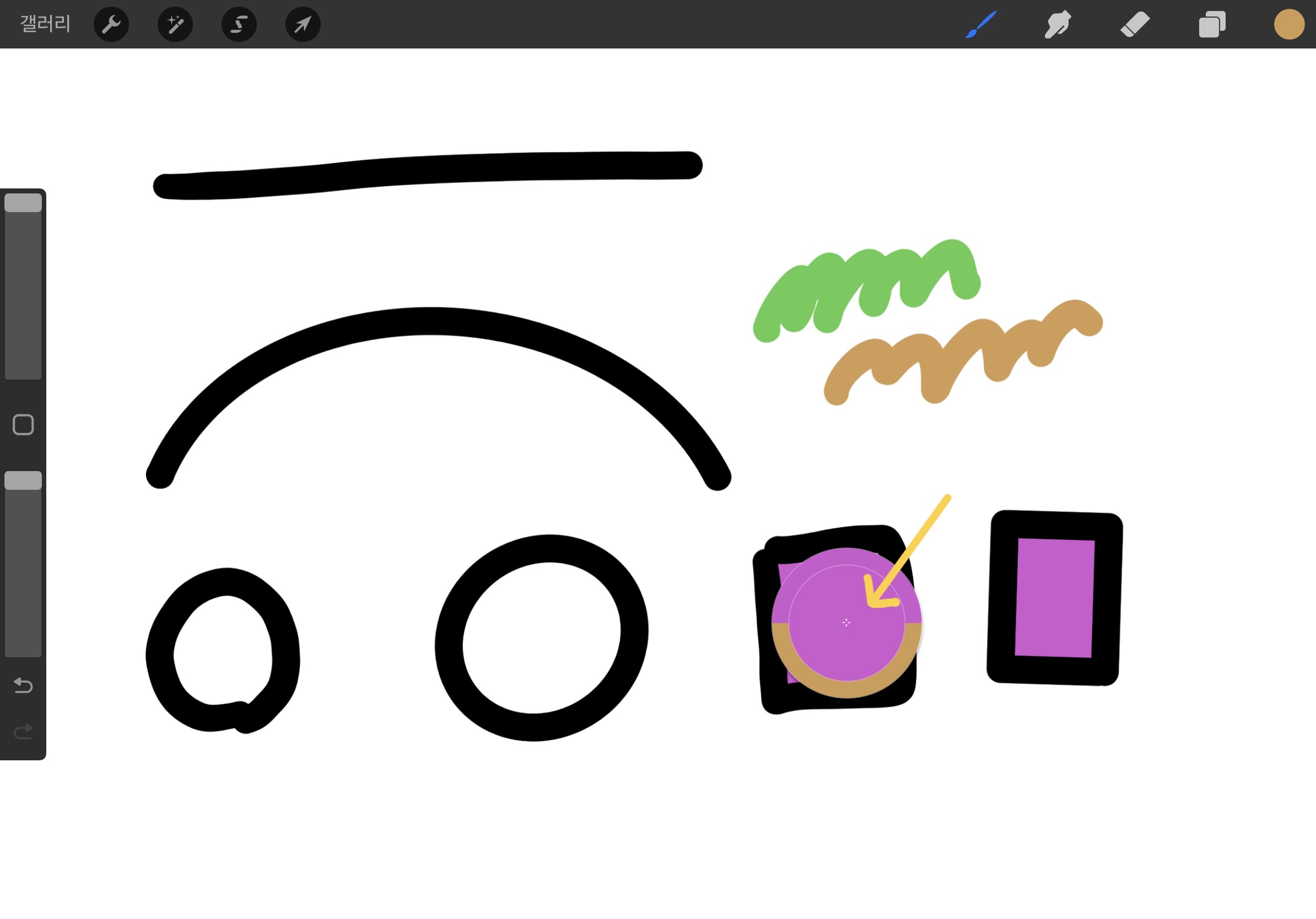Tap inside the purple-filled rectangle
Image resolution: width=1316 pixels, height=919 pixels.
(1054, 598)
